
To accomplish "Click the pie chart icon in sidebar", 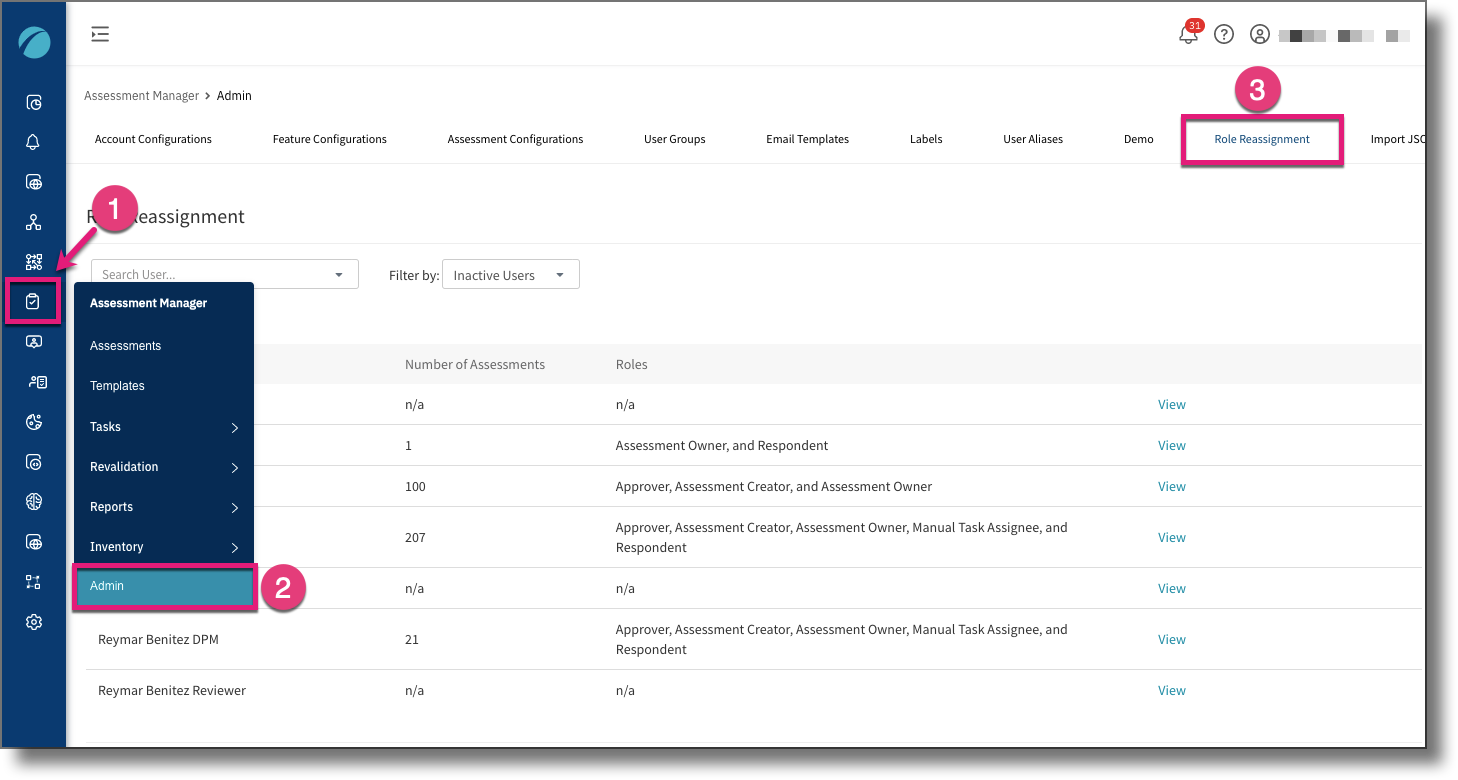I will click(33, 421).
